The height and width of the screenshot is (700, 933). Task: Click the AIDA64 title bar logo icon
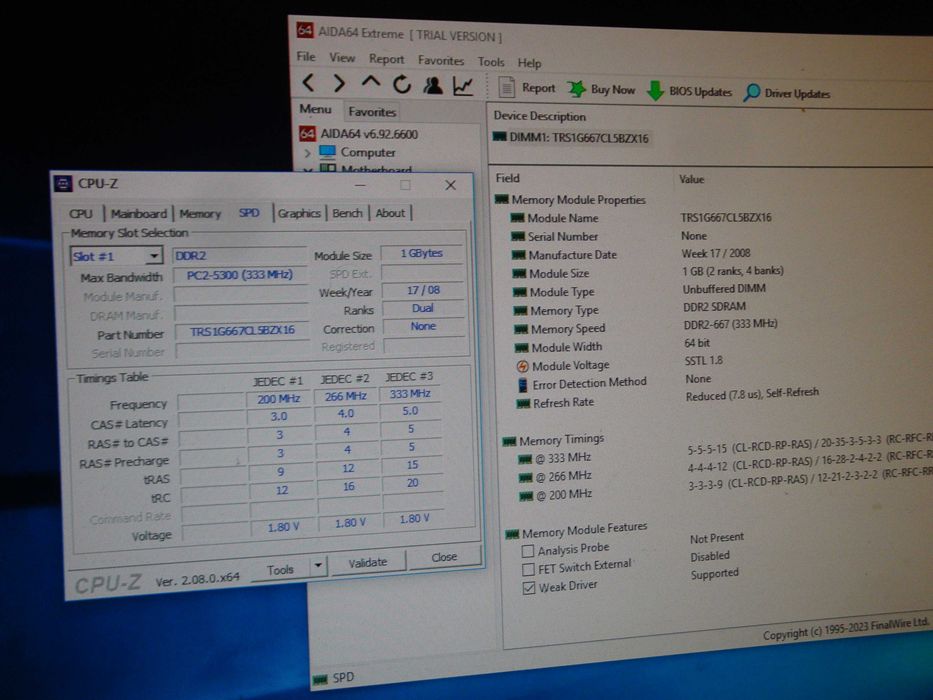(305, 30)
